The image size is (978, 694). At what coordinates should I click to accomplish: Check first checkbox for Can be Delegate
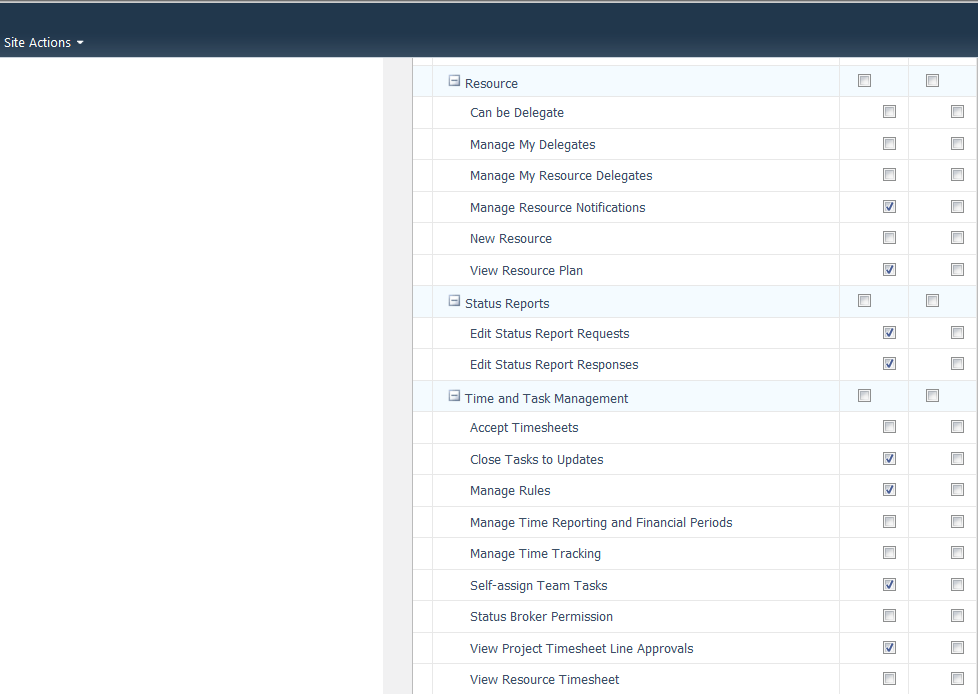point(889,113)
